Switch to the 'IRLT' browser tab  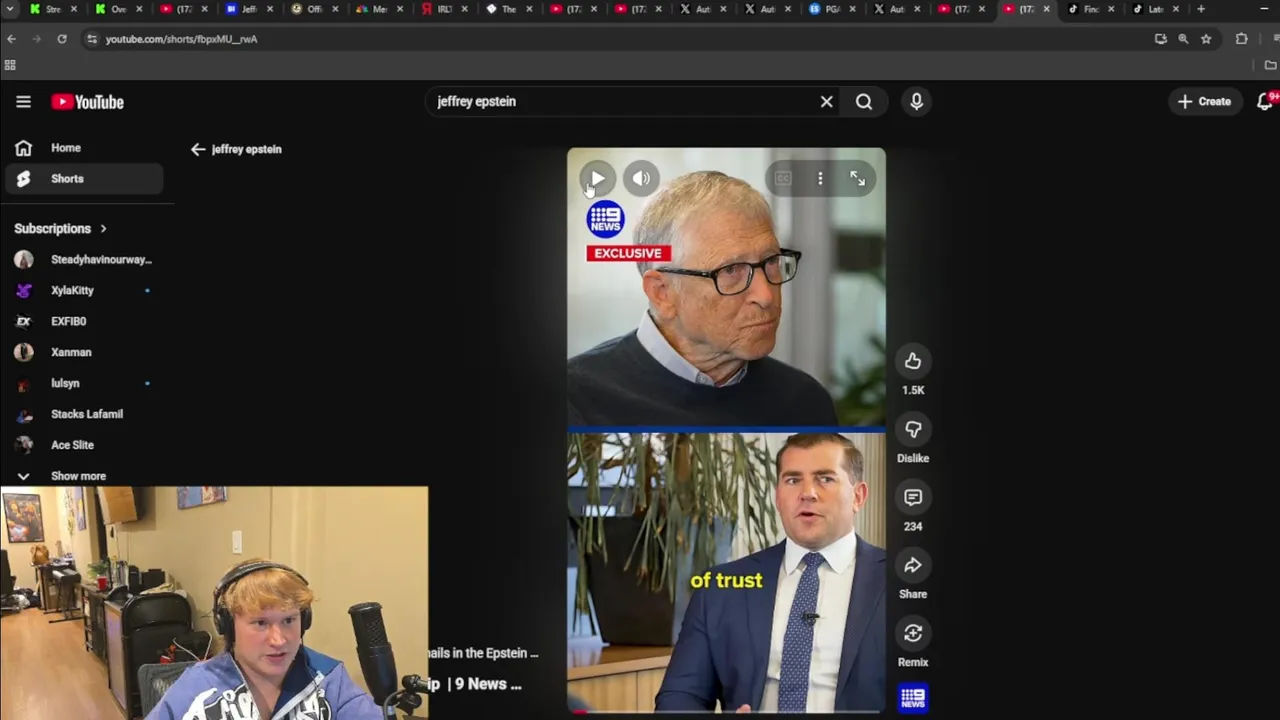(x=444, y=9)
